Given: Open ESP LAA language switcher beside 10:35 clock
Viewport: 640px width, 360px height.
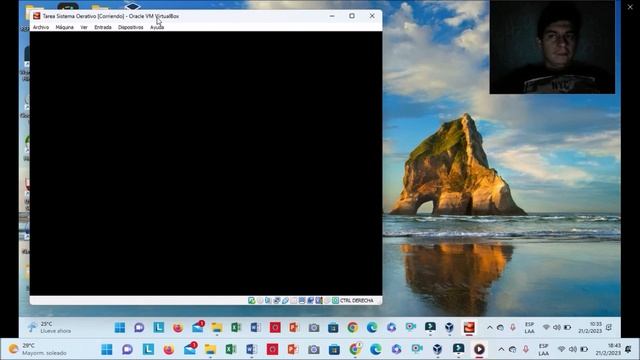Looking at the screenshot, I should (x=529, y=328).
